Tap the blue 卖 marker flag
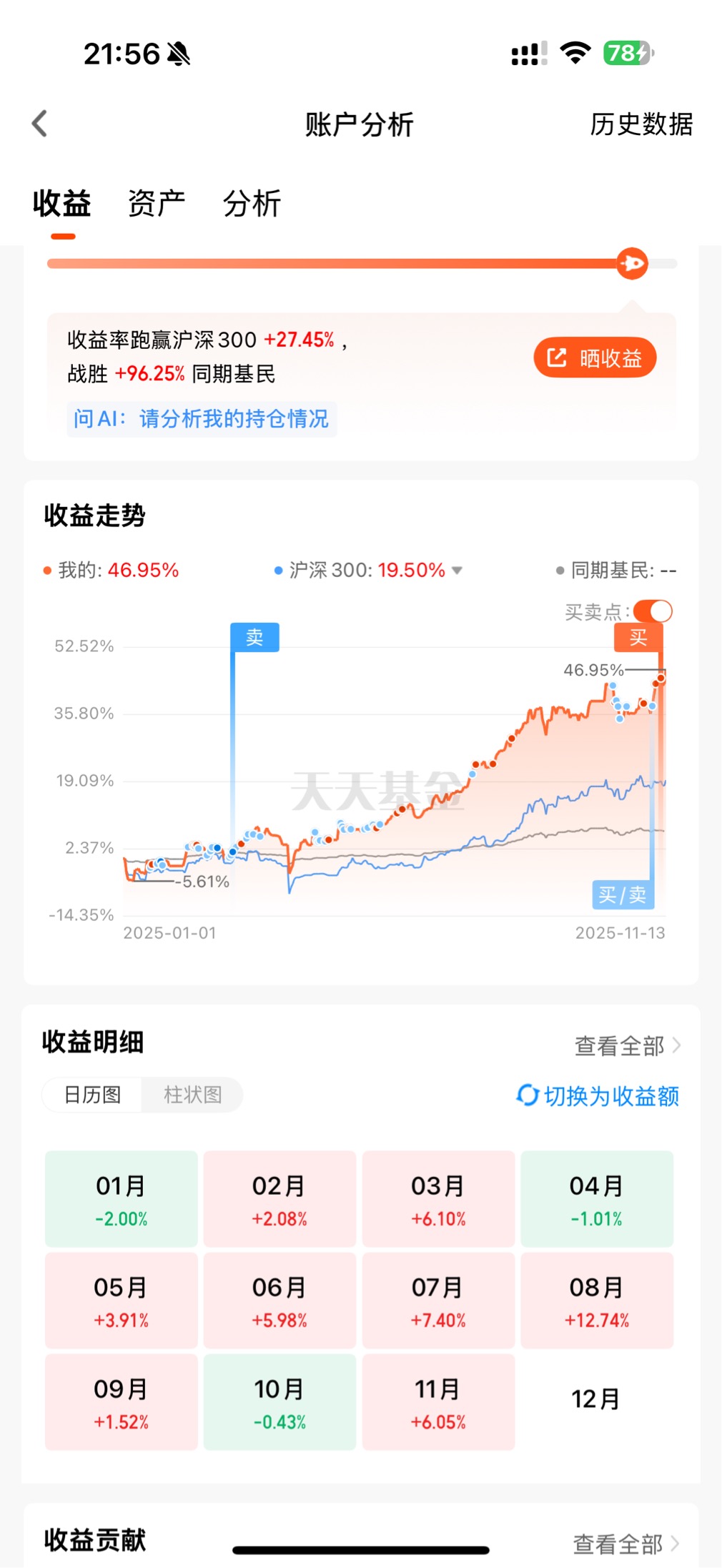 point(254,637)
